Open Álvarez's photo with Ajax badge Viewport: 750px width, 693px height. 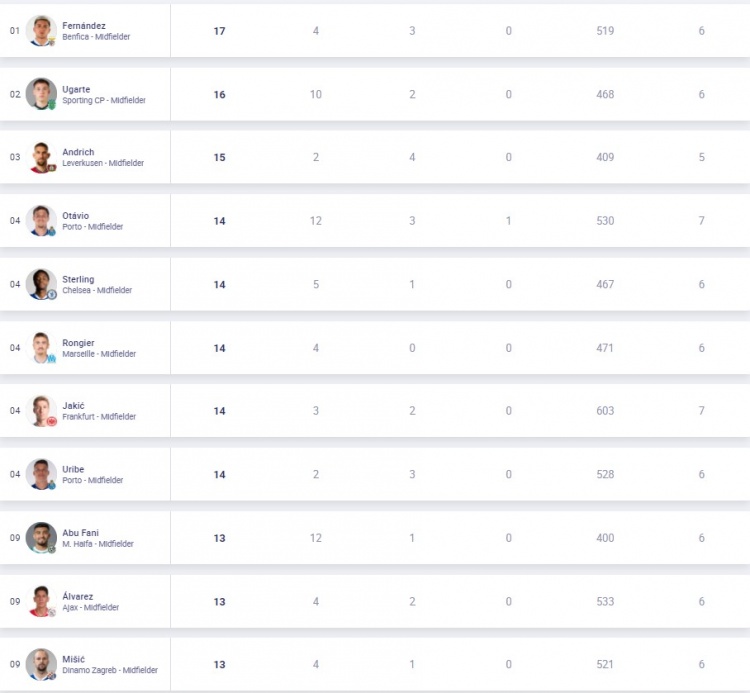(x=41, y=601)
